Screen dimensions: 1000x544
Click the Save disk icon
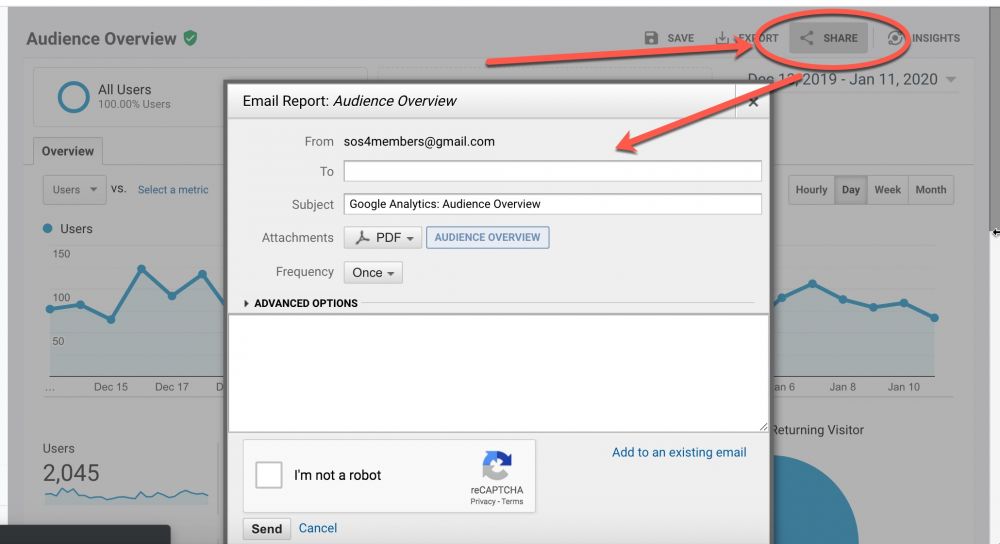coord(652,38)
